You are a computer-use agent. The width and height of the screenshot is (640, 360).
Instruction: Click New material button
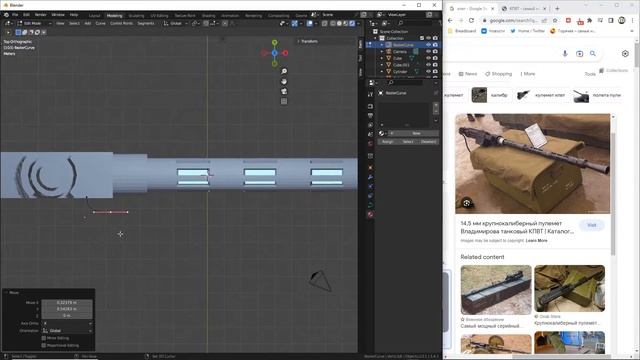[416, 133]
